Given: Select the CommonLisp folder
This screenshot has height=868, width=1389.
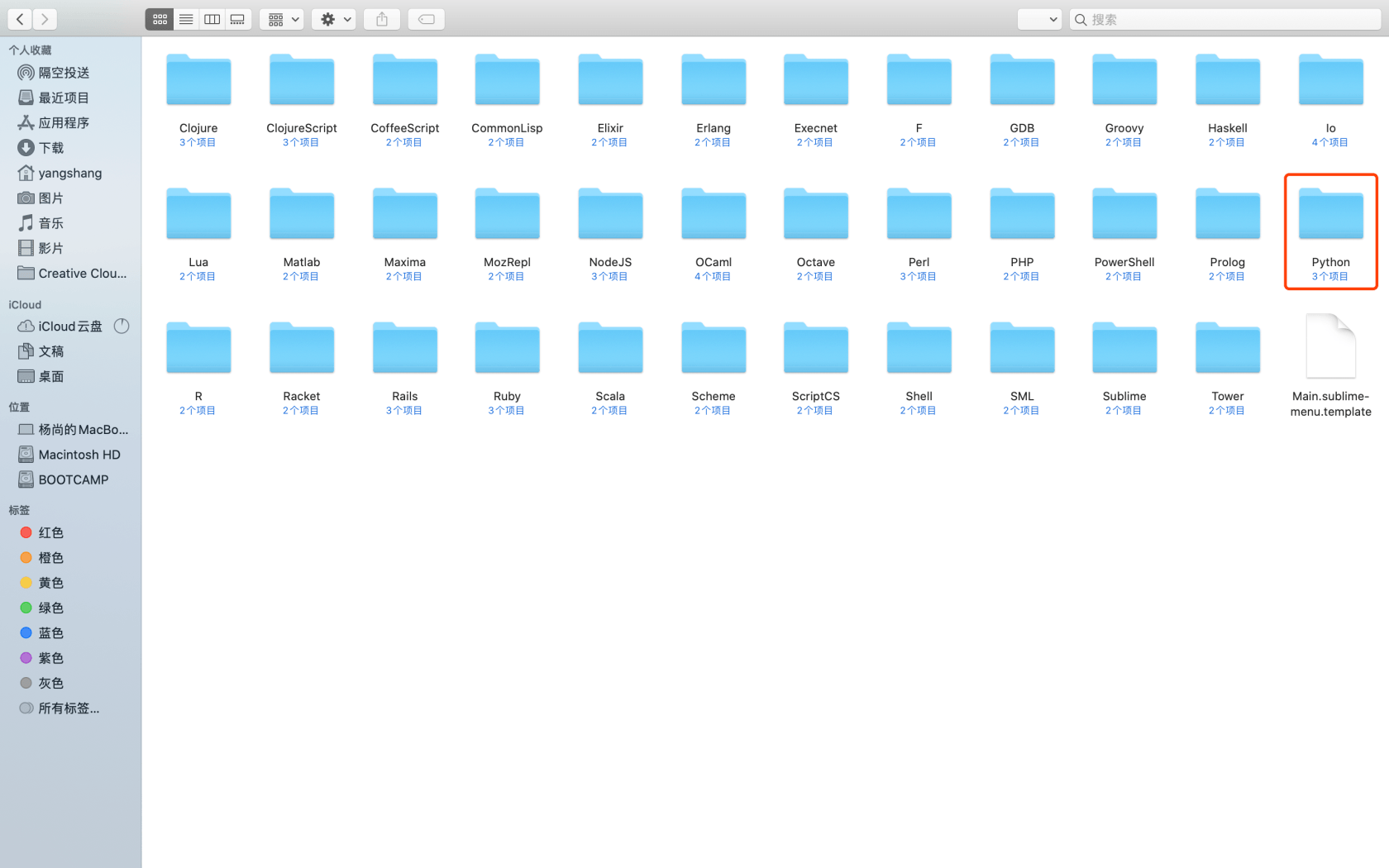Looking at the screenshot, I should [x=508, y=80].
